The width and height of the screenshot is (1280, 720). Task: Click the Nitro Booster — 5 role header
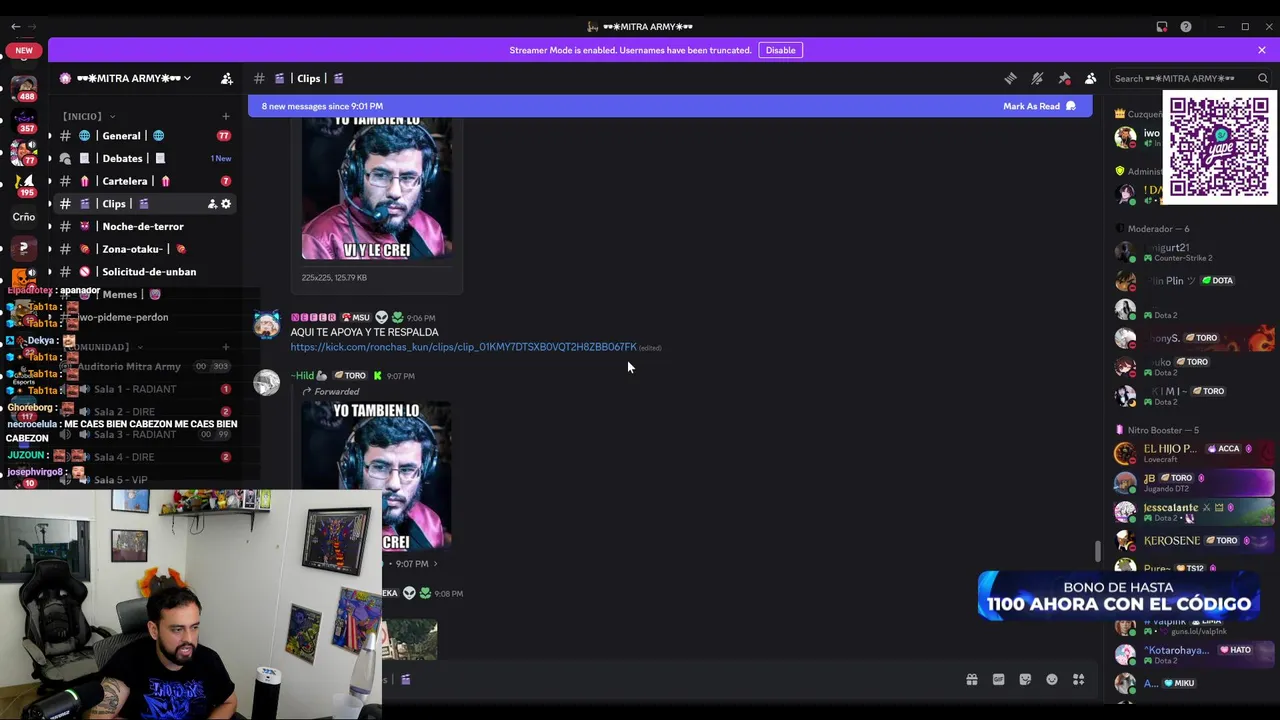pos(1163,430)
